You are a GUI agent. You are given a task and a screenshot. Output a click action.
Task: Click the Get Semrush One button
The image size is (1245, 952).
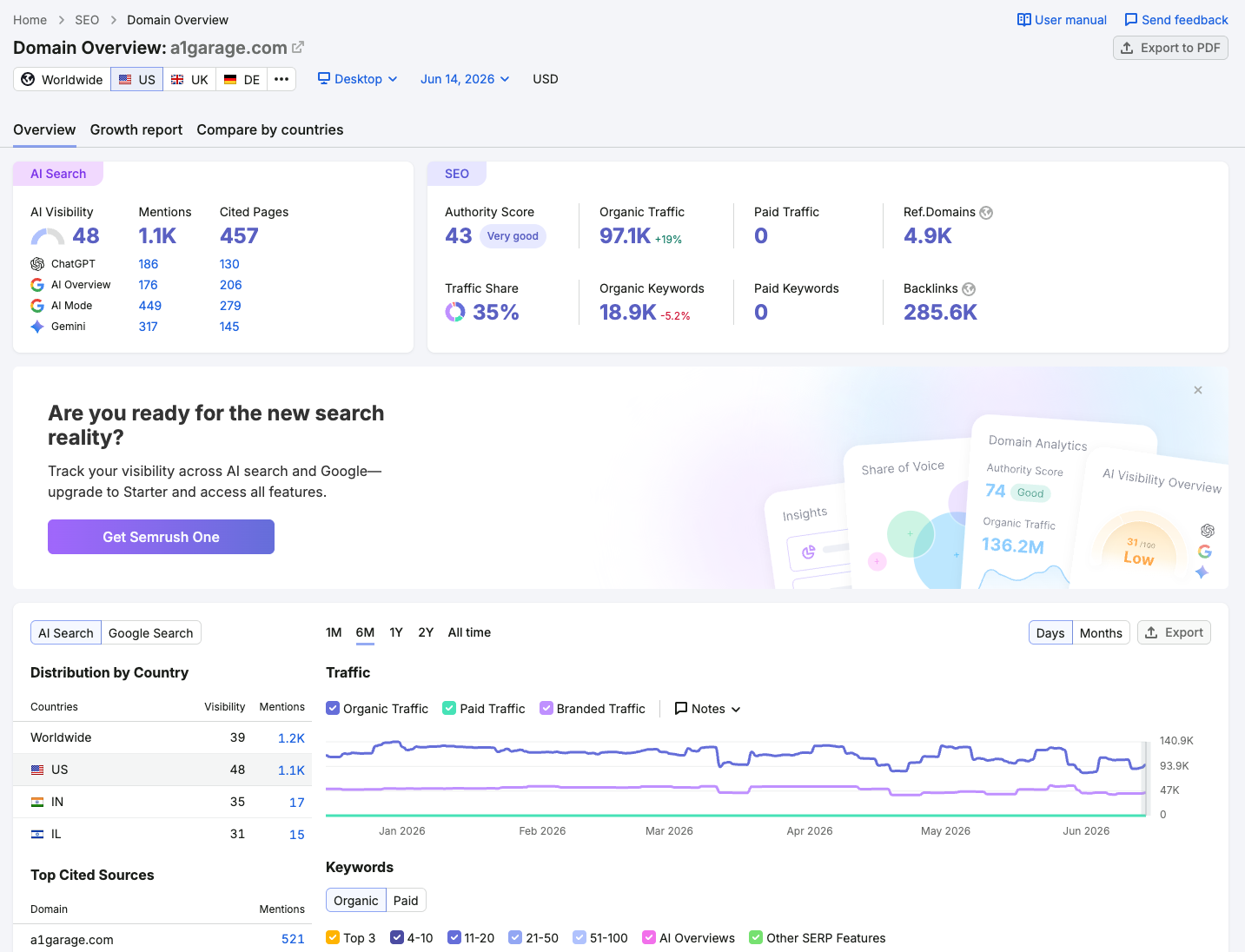[161, 537]
